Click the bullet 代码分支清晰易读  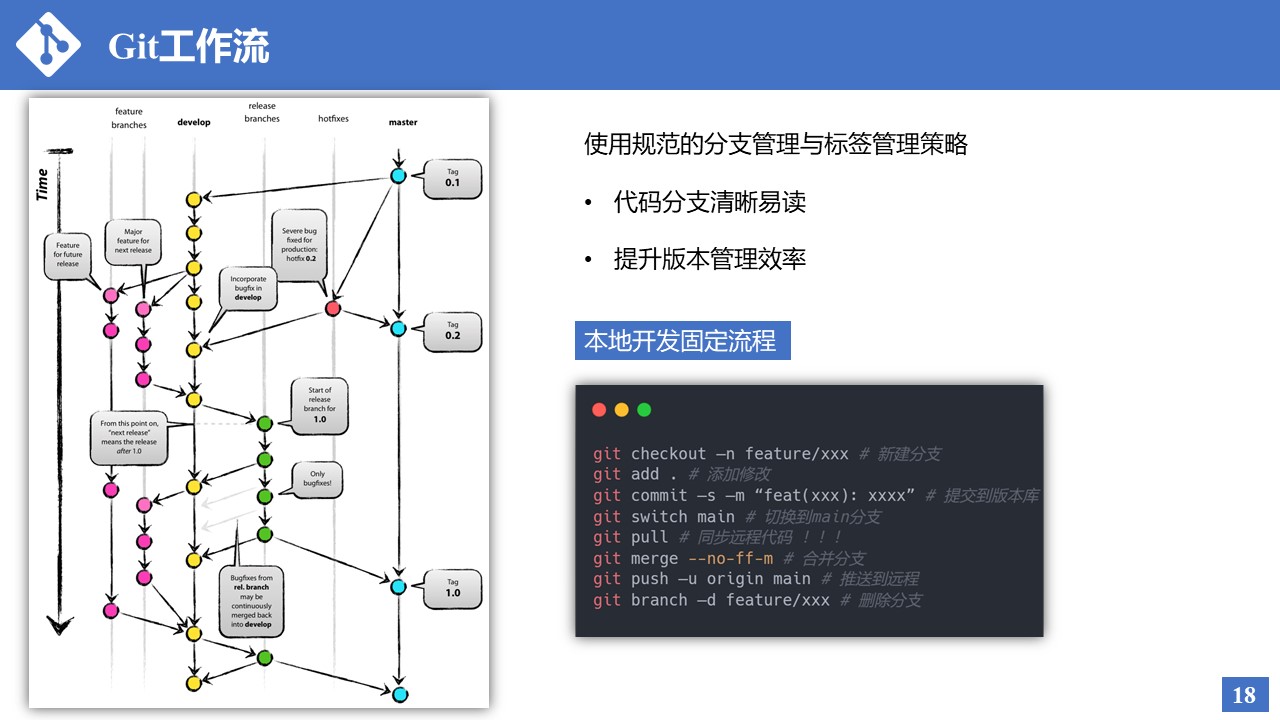710,202
